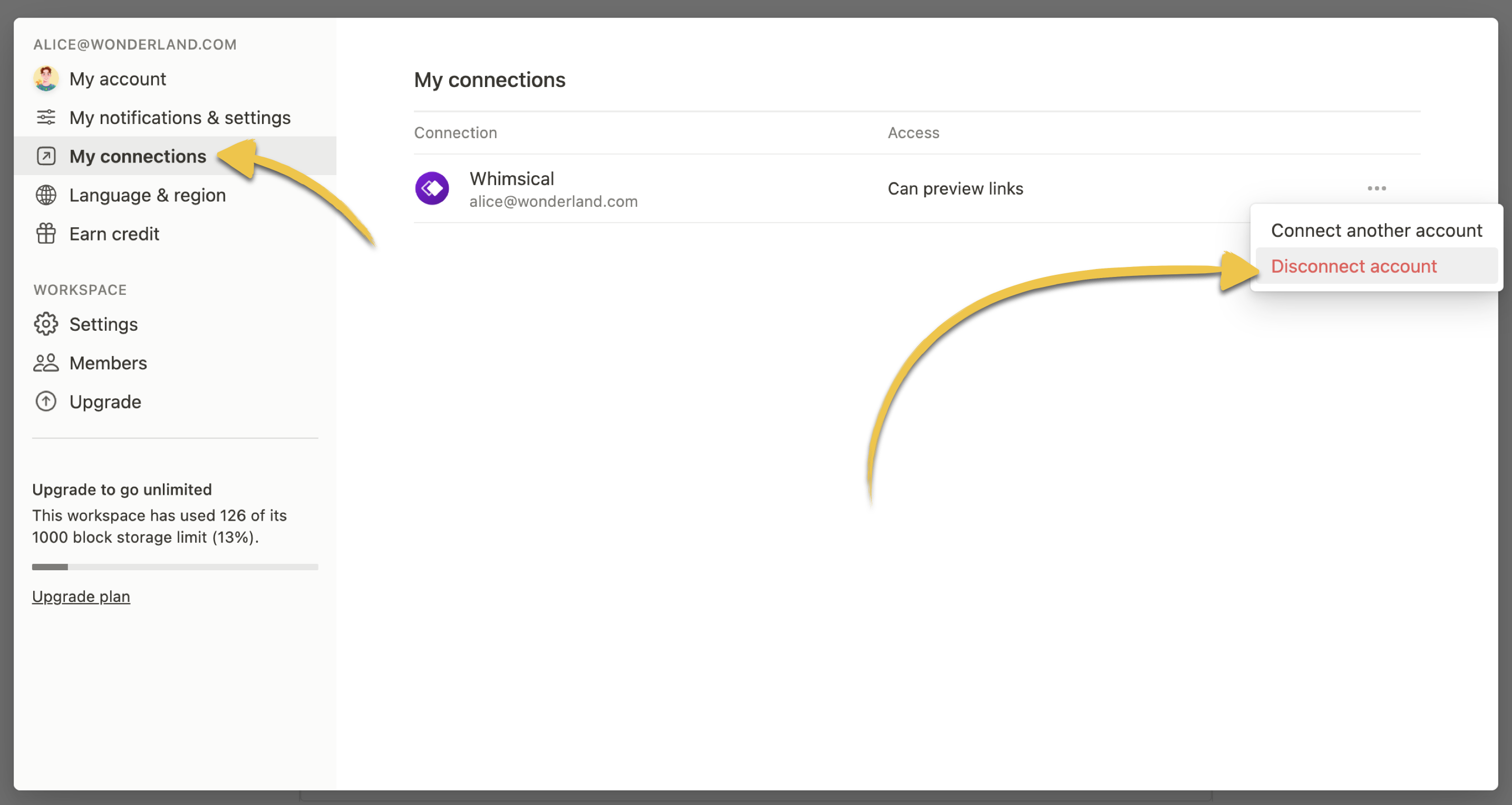Click the Upgrade plan link
Viewport: 1512px width, 805px height.
(x=81, y=596)
